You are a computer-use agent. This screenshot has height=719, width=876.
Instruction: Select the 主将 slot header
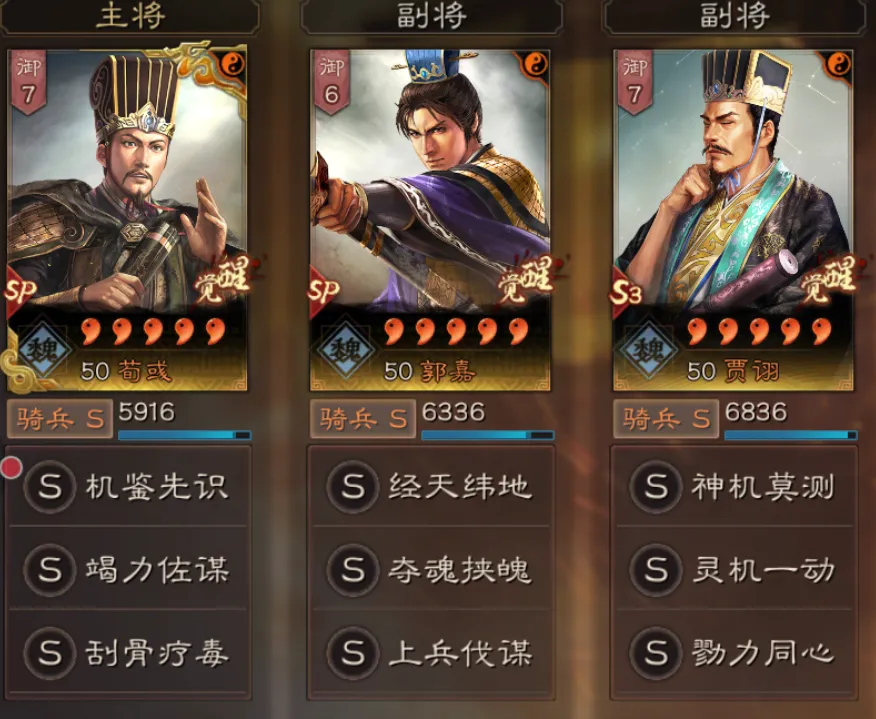pos(130,17)
